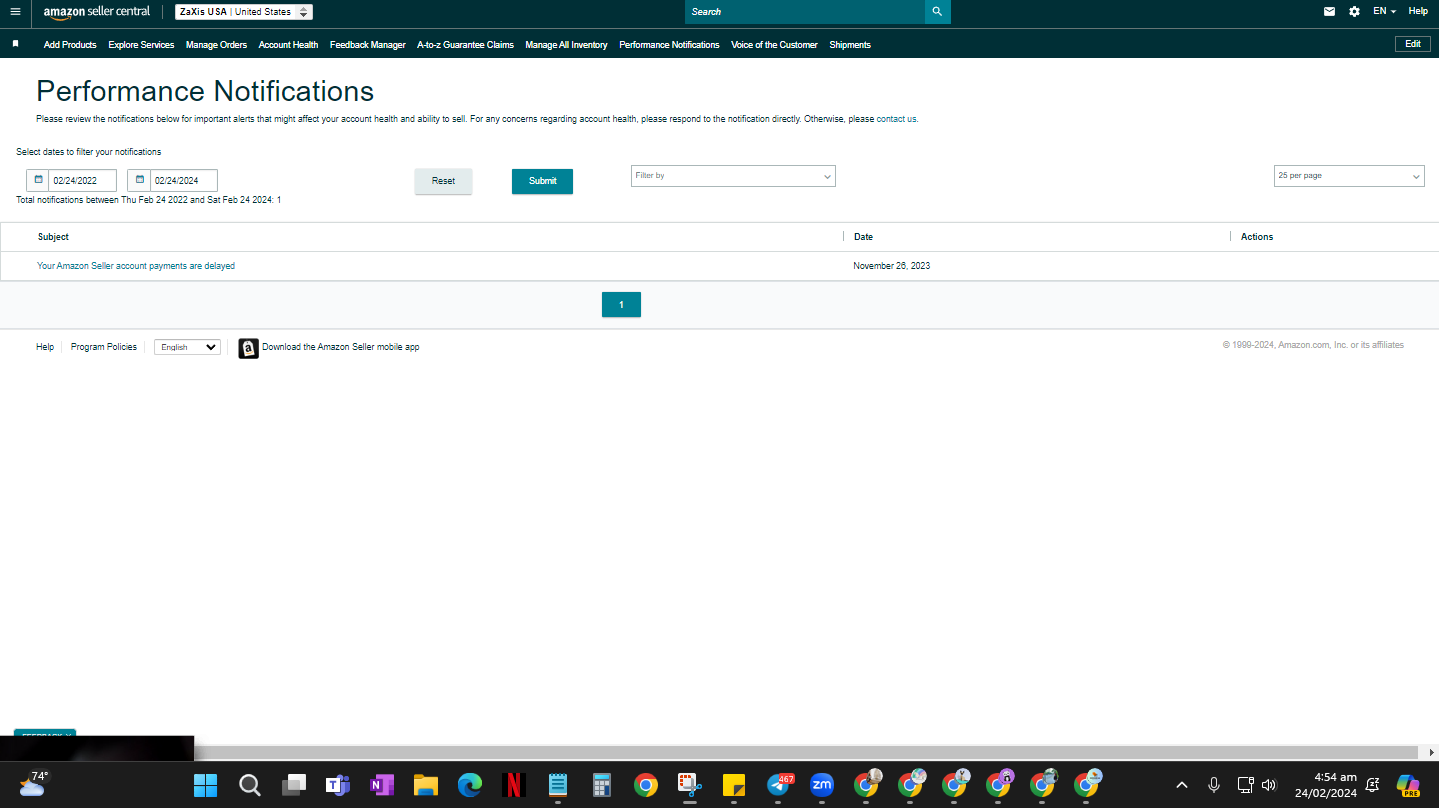Show hidden system tray icons

pos(1181,785)
